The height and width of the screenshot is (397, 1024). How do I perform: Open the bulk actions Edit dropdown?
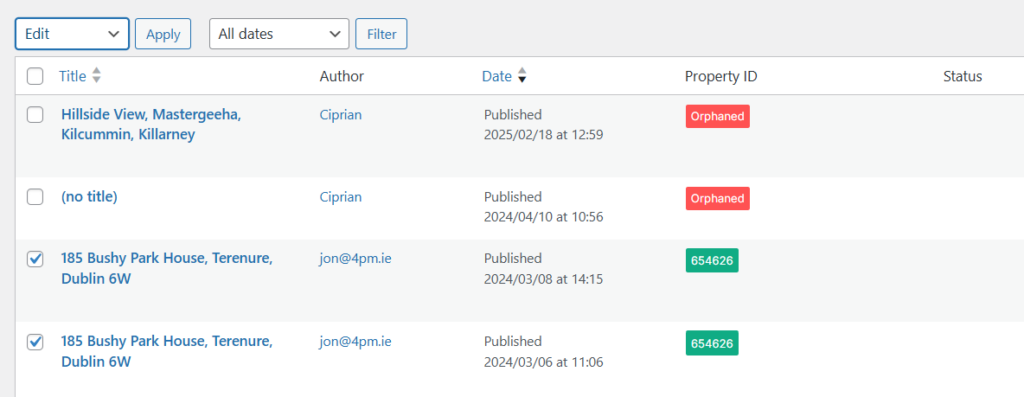point(72,34)
